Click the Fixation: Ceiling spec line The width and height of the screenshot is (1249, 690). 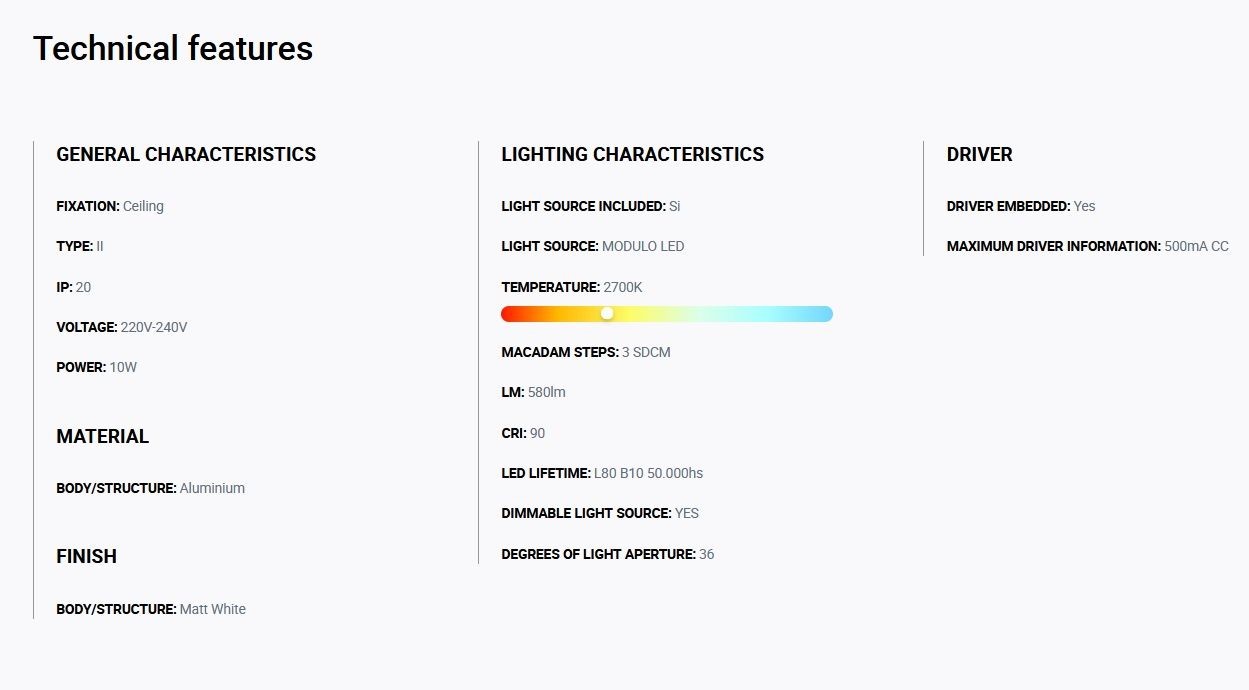tap(110, 206)
